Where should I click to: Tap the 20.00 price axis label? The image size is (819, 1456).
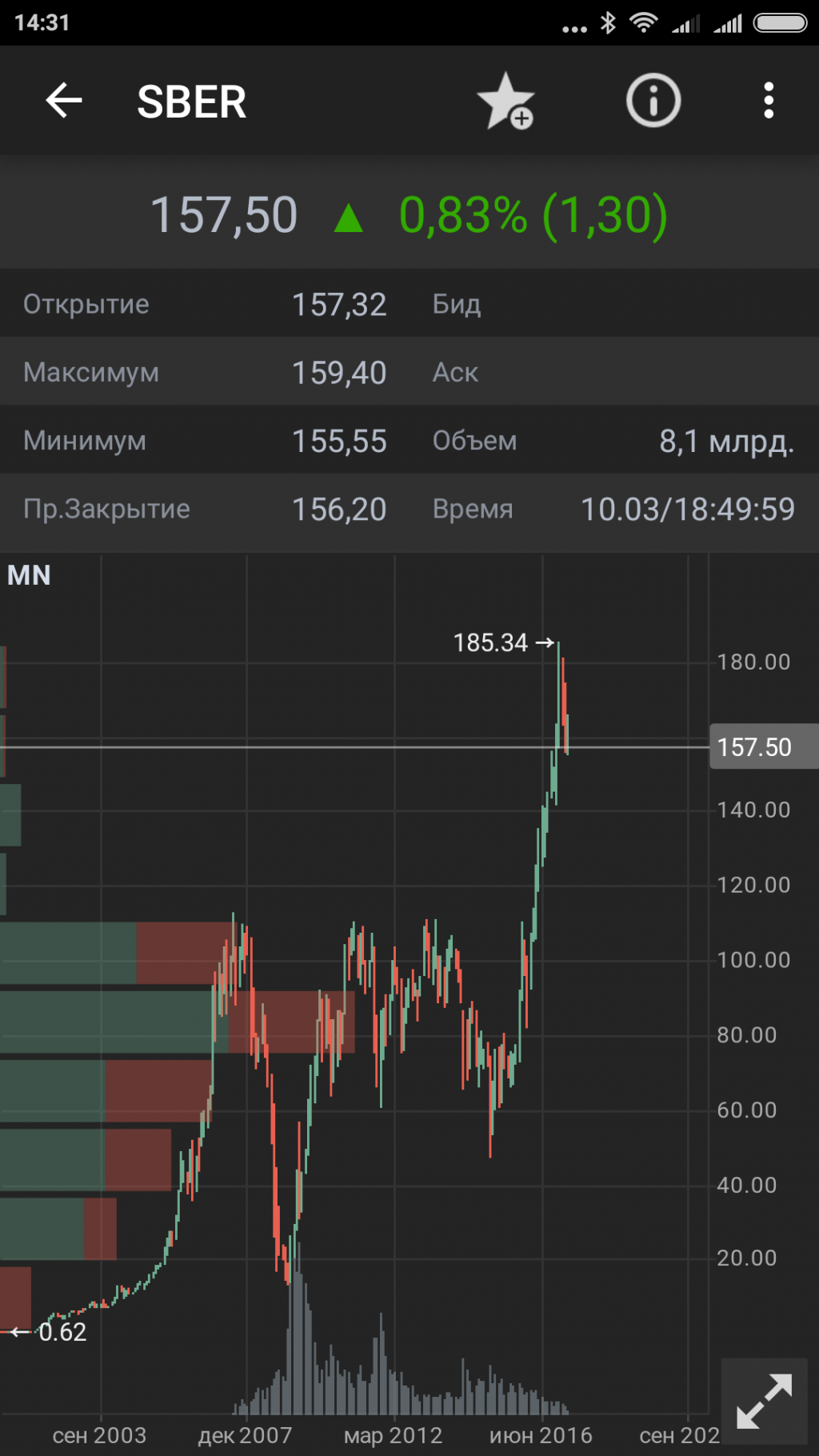pyautogui.click(x=747, y=1258)
